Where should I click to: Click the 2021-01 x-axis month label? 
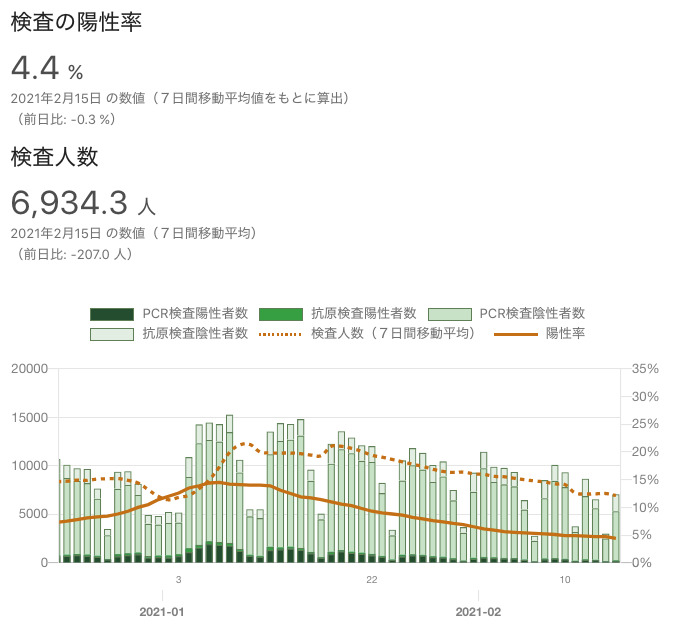[162, 610]
